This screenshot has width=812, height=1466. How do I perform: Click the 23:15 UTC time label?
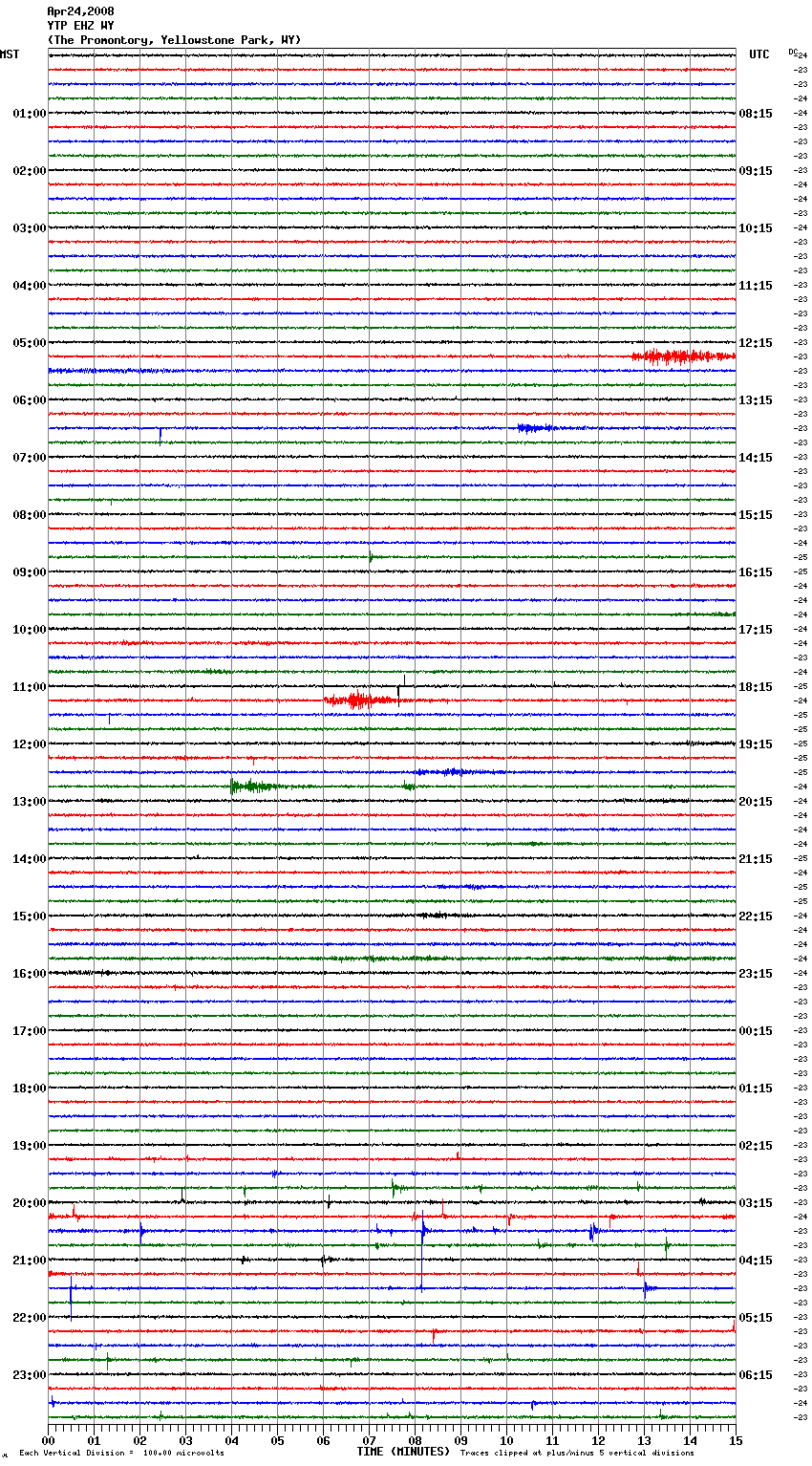[756, 974]
